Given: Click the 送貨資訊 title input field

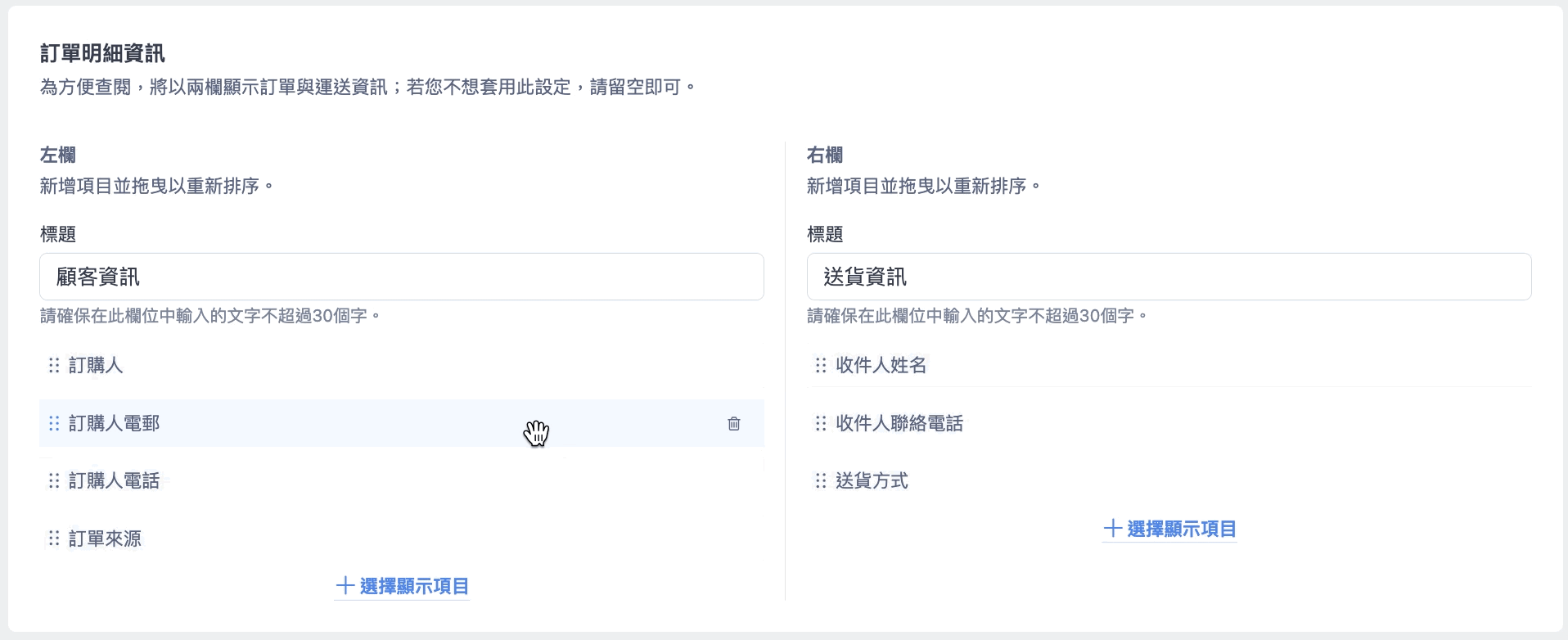Looking at the screenshot, I should coord(1169,277).
